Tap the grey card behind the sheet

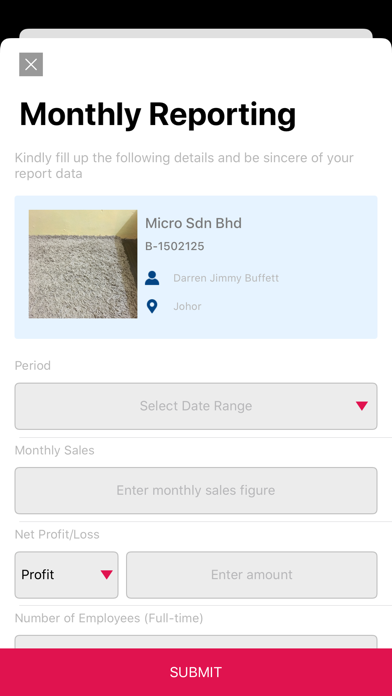196,33
